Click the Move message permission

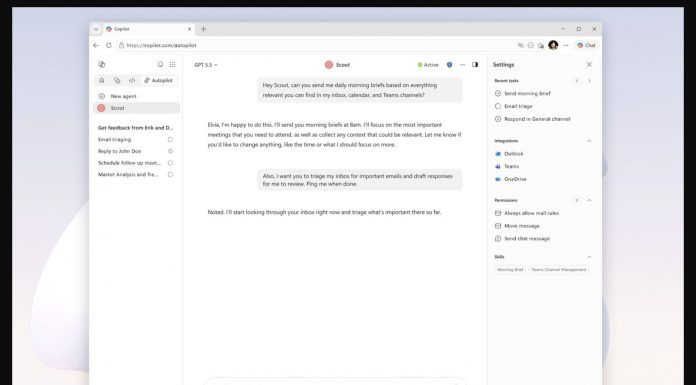pos(517,226)
